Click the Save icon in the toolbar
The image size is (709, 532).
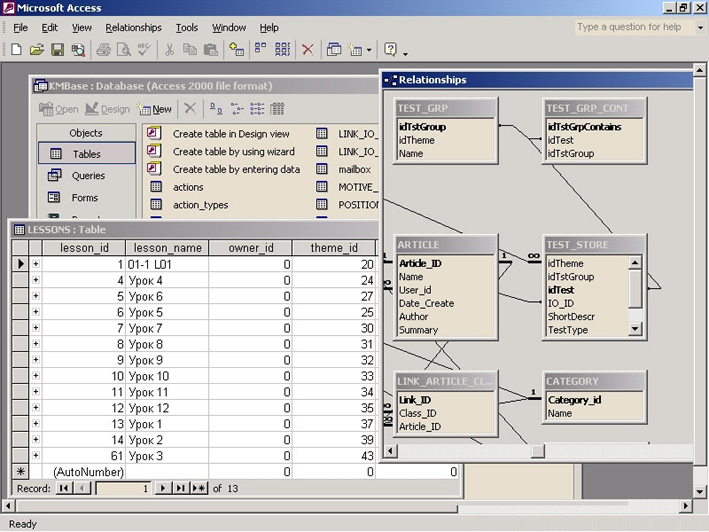(x=57, y=49)
